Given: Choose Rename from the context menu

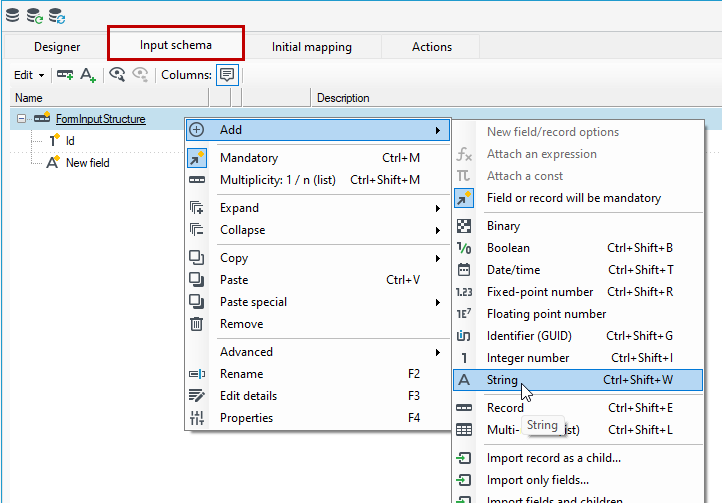Looking at the screenshot, I should 318,374.
